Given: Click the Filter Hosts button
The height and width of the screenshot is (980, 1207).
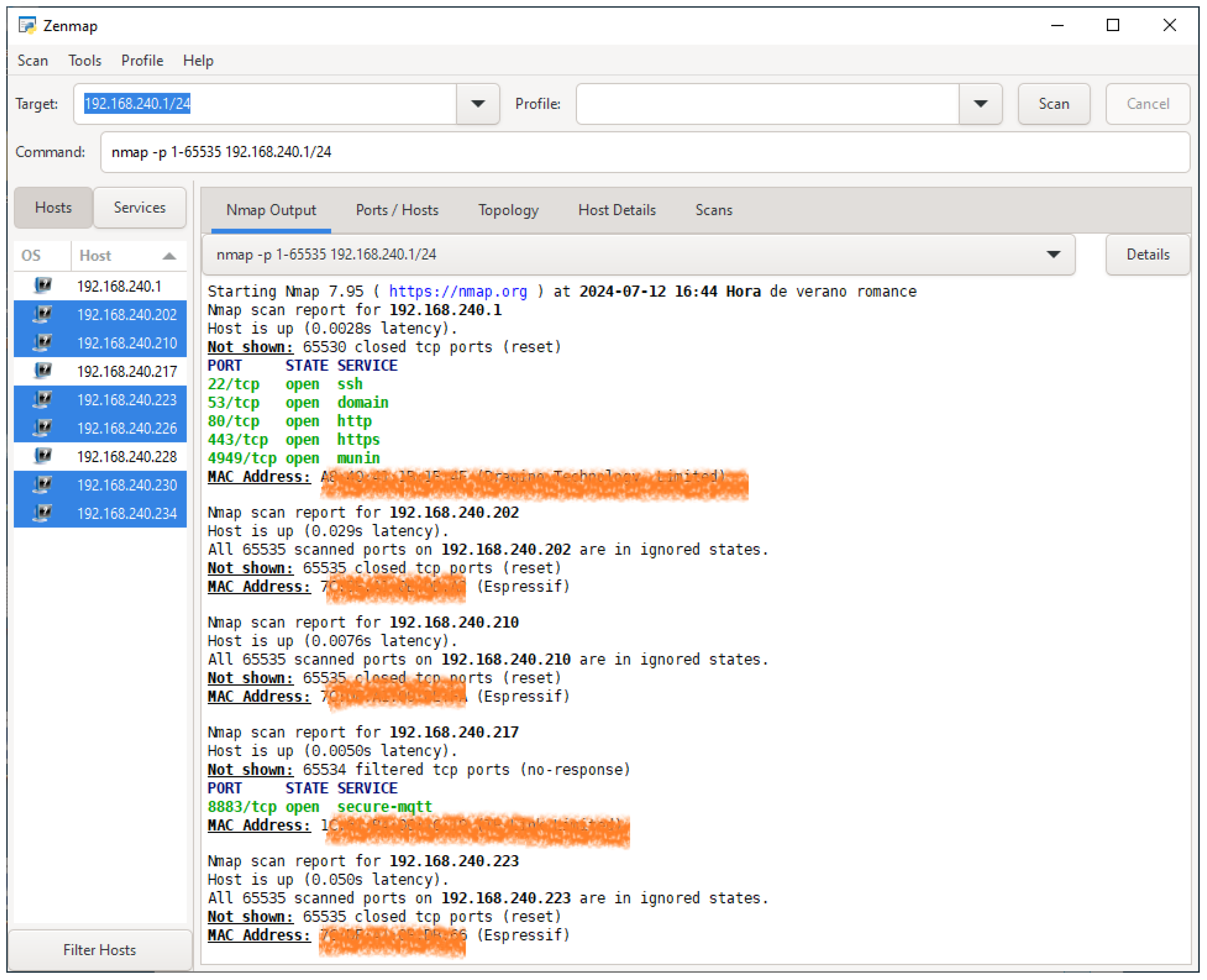Looking at the screenshot, I should [100, 950].
